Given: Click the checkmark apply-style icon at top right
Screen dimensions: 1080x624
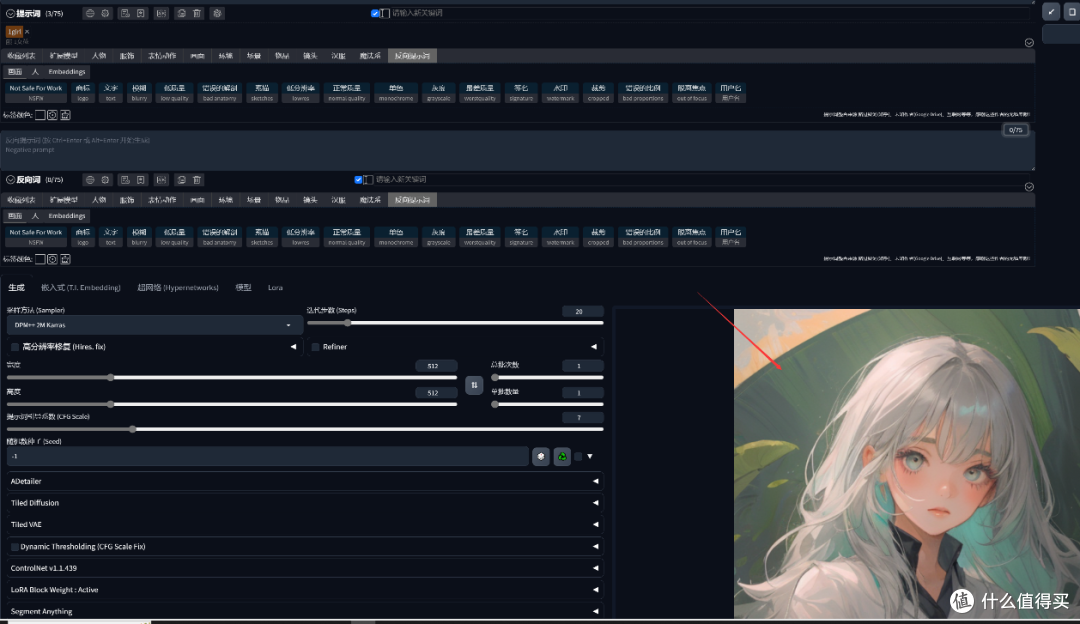Looking at the screenshot, I should (1051, 12).
